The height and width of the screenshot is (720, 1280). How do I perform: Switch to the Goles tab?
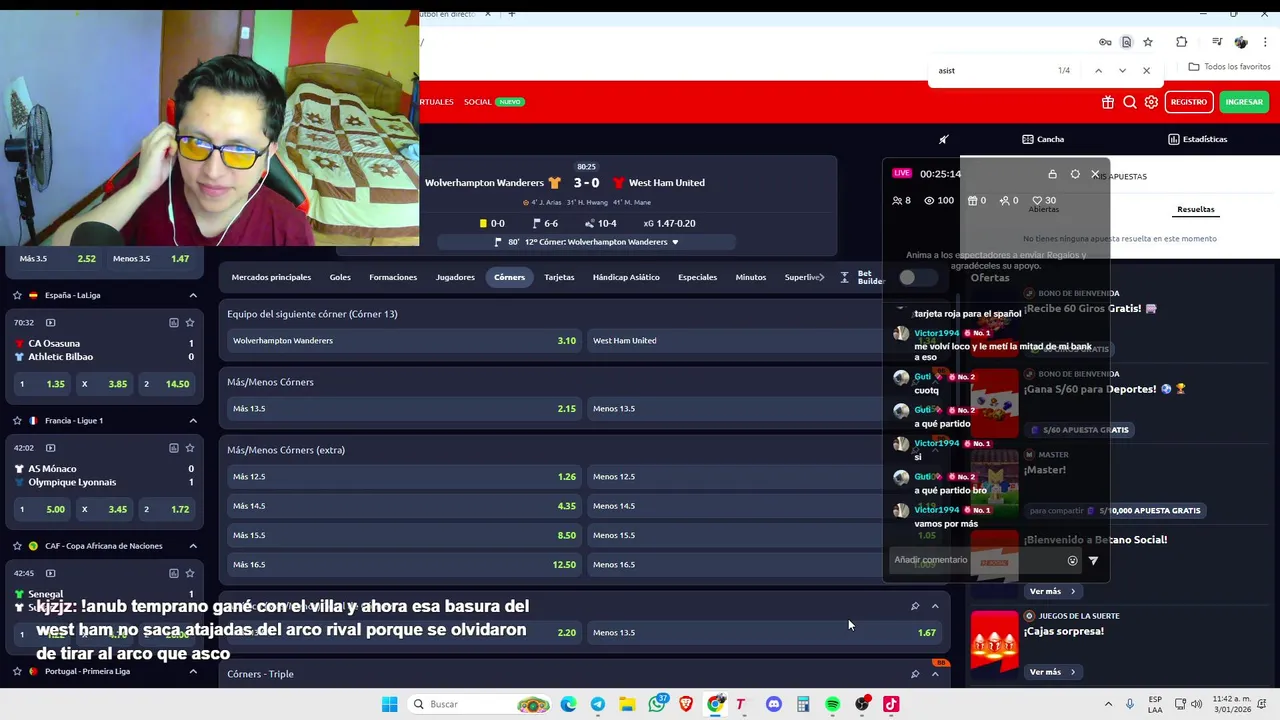pos(340,277)
